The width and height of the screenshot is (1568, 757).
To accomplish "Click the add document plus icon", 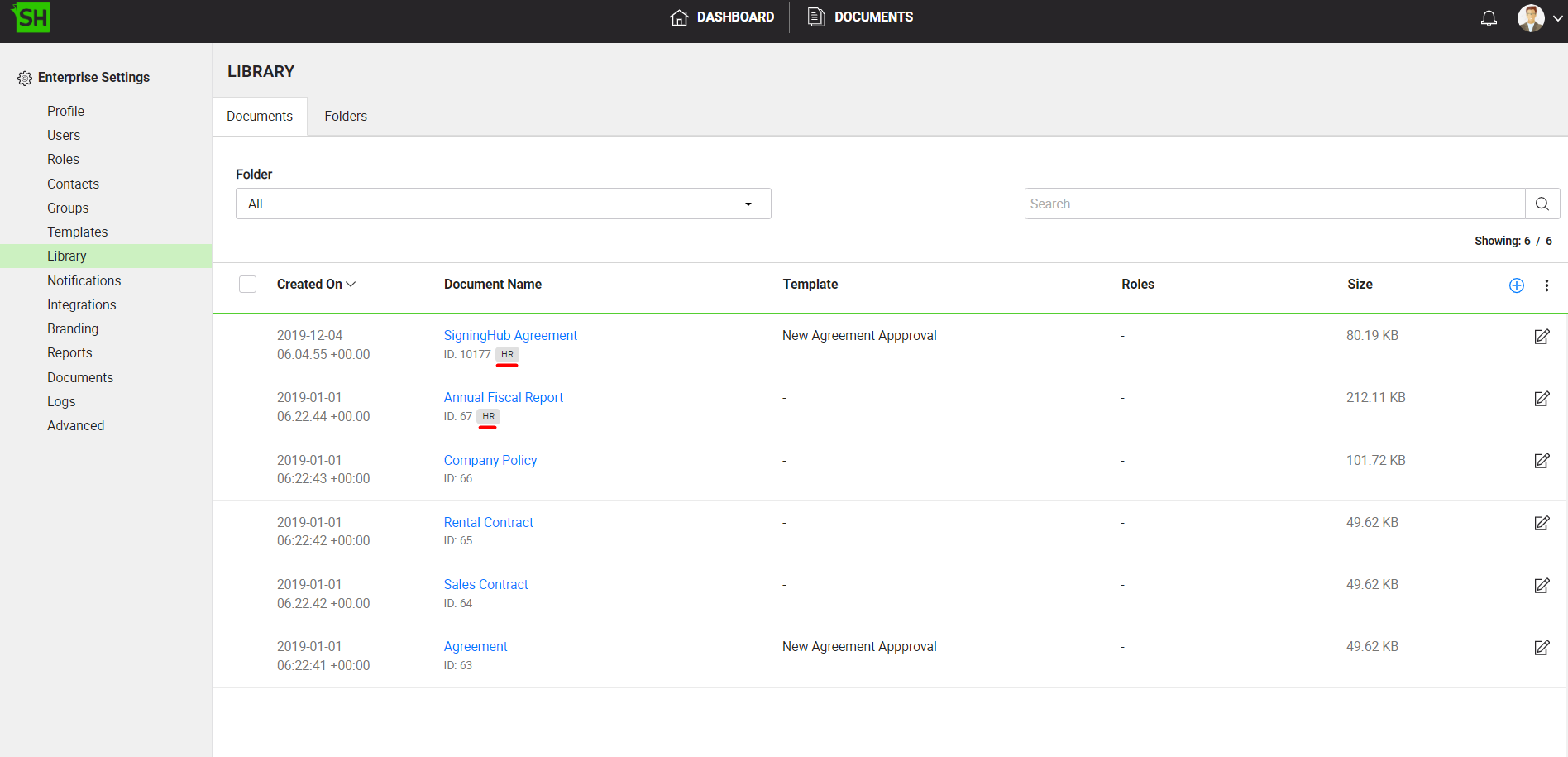I will point(1516,285).
